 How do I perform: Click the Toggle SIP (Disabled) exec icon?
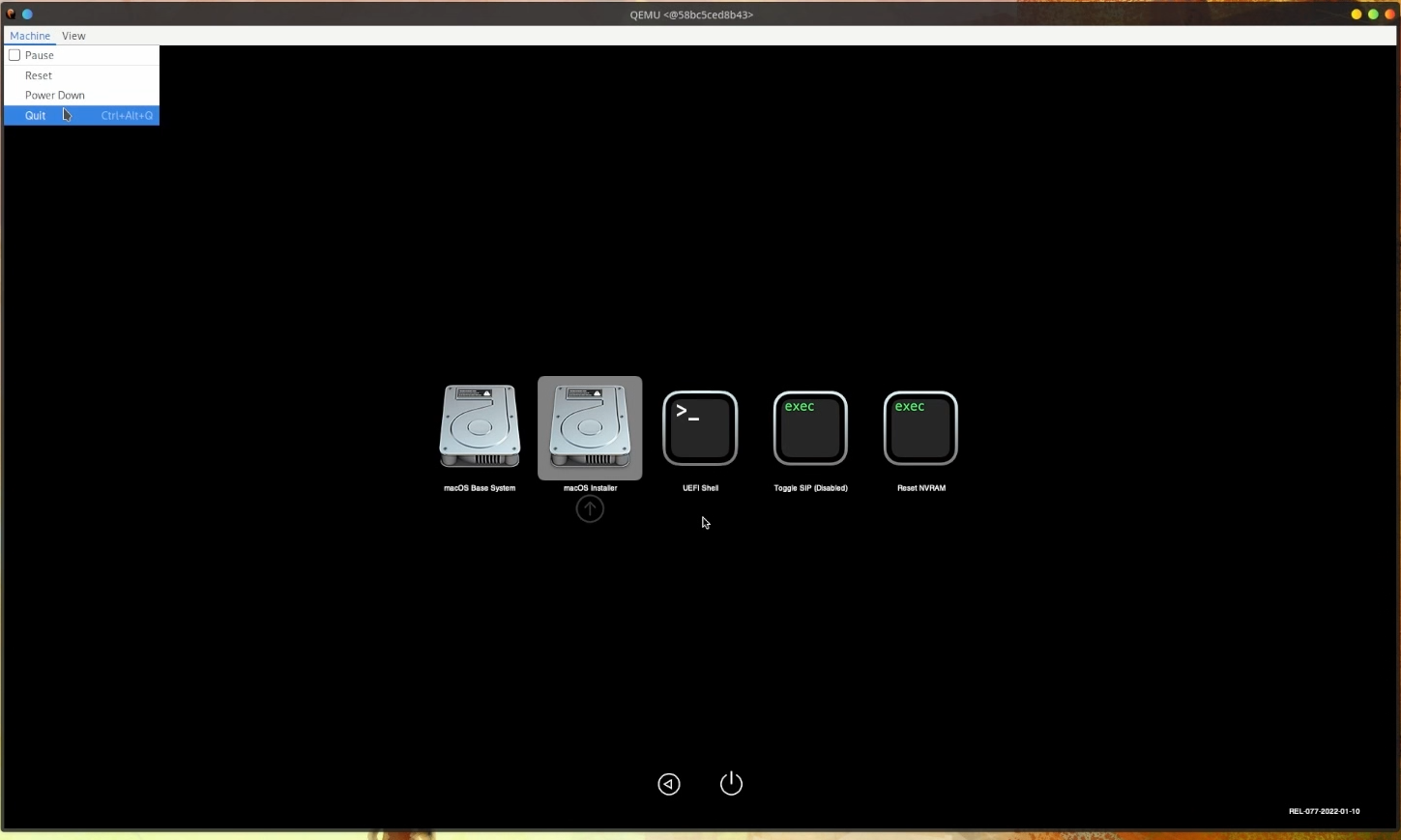point(810,428)
